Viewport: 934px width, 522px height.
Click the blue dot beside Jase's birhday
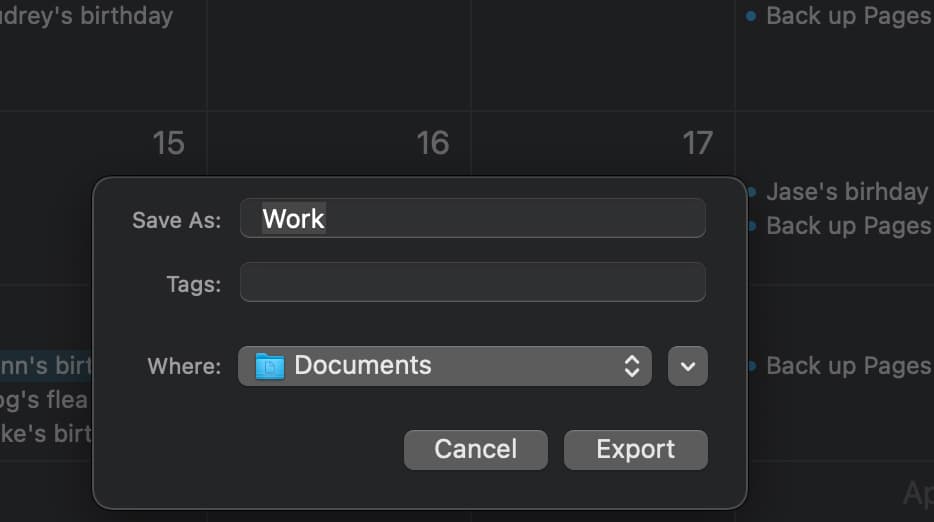751,192
